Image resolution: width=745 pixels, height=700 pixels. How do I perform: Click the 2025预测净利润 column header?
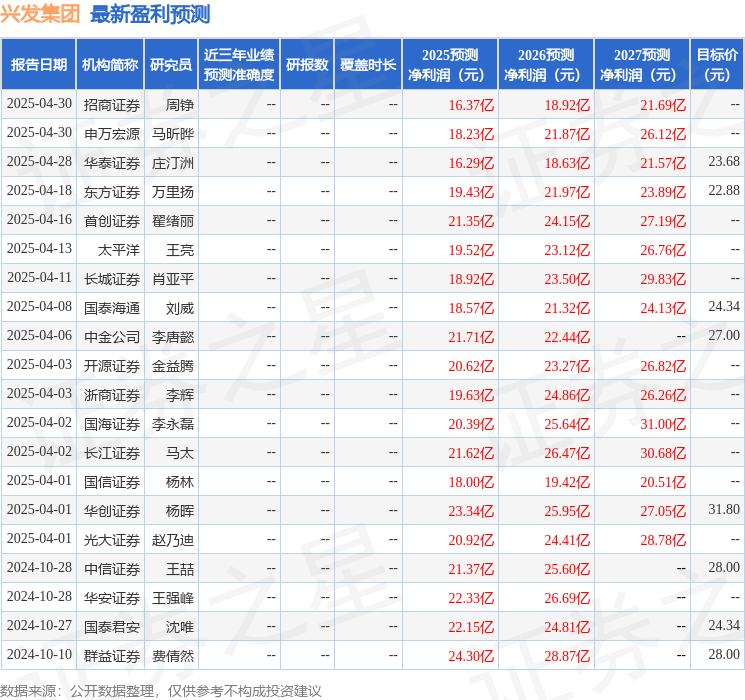tap(450, 64)
